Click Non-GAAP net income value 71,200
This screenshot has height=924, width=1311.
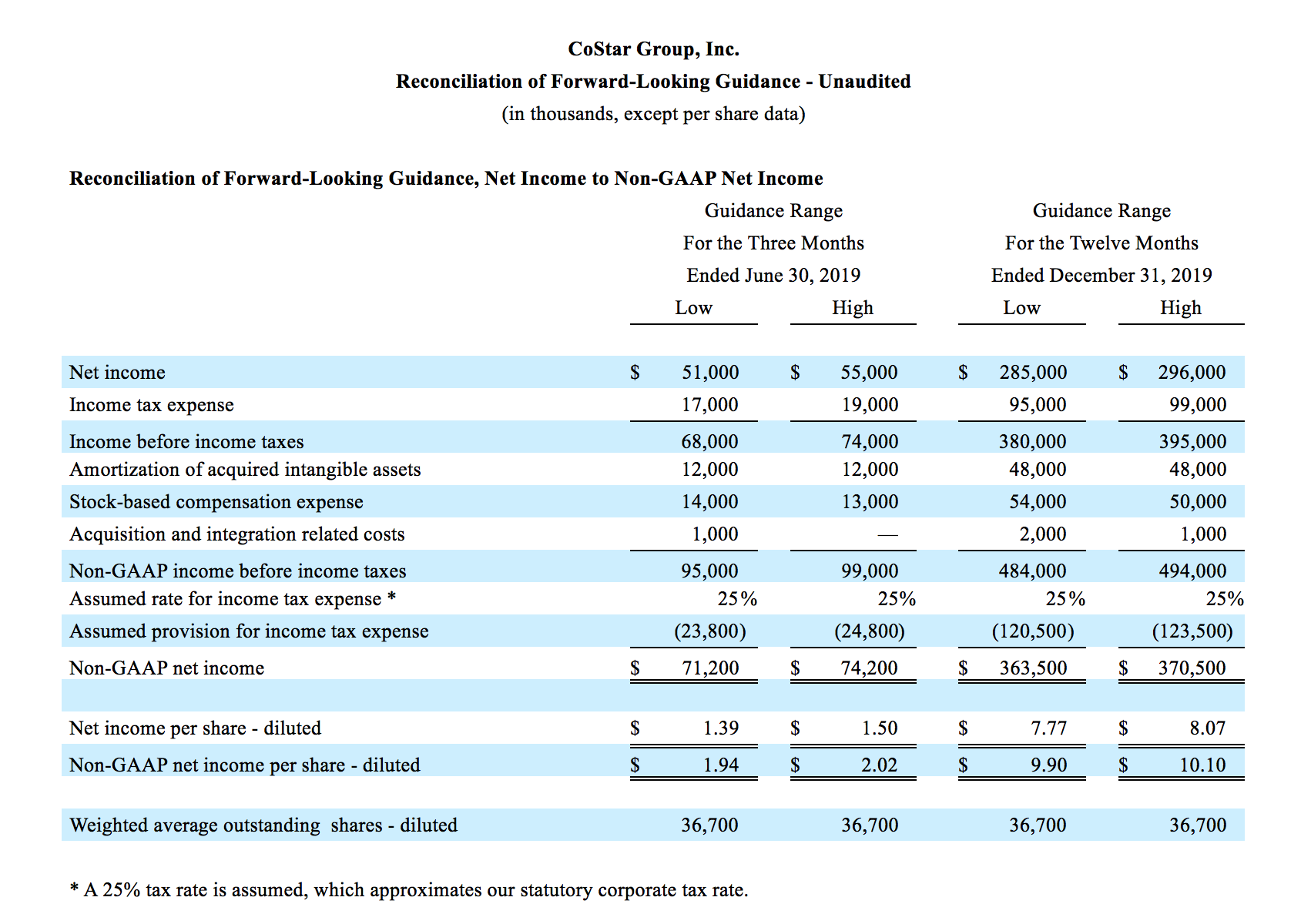click(x=710, y=668)
